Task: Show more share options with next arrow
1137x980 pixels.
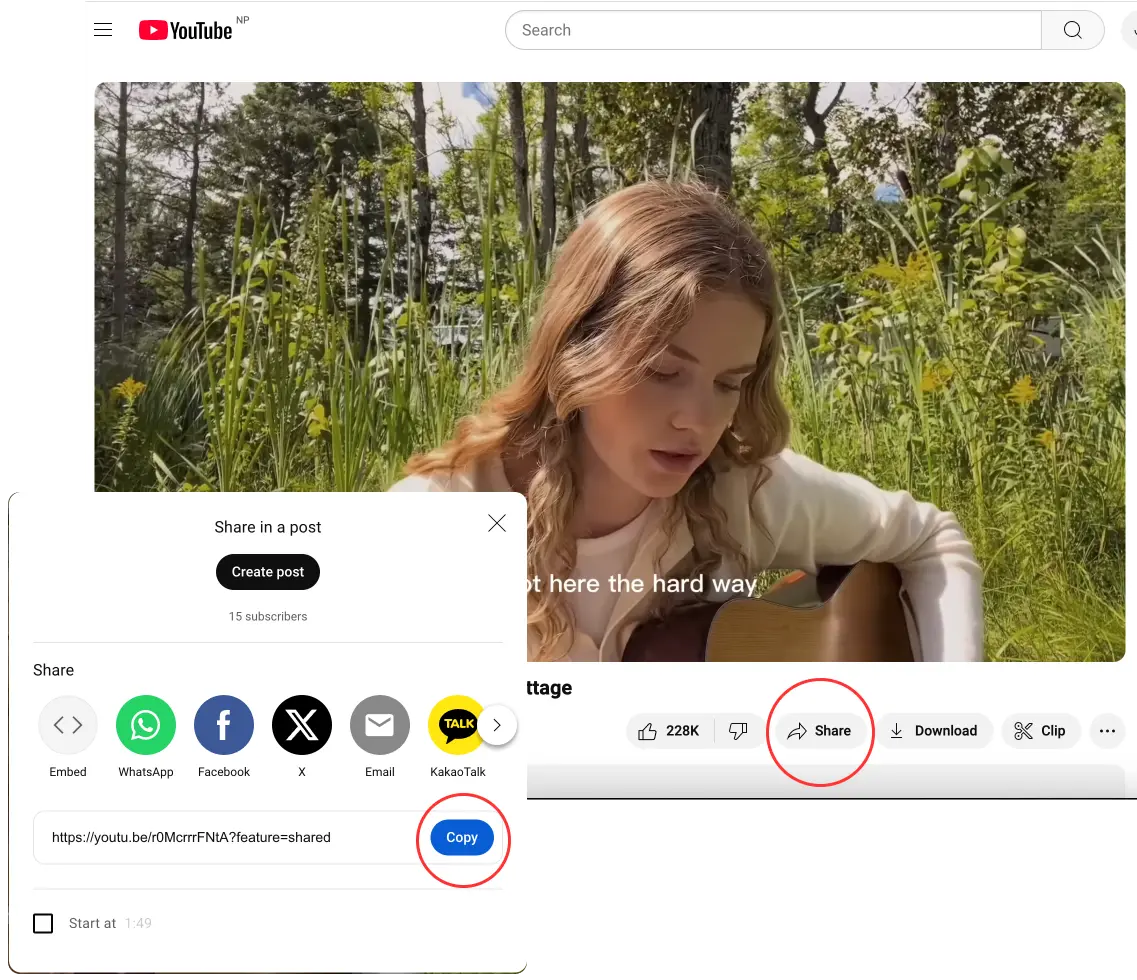Action: pyautogui.click(x=497, y=725)
